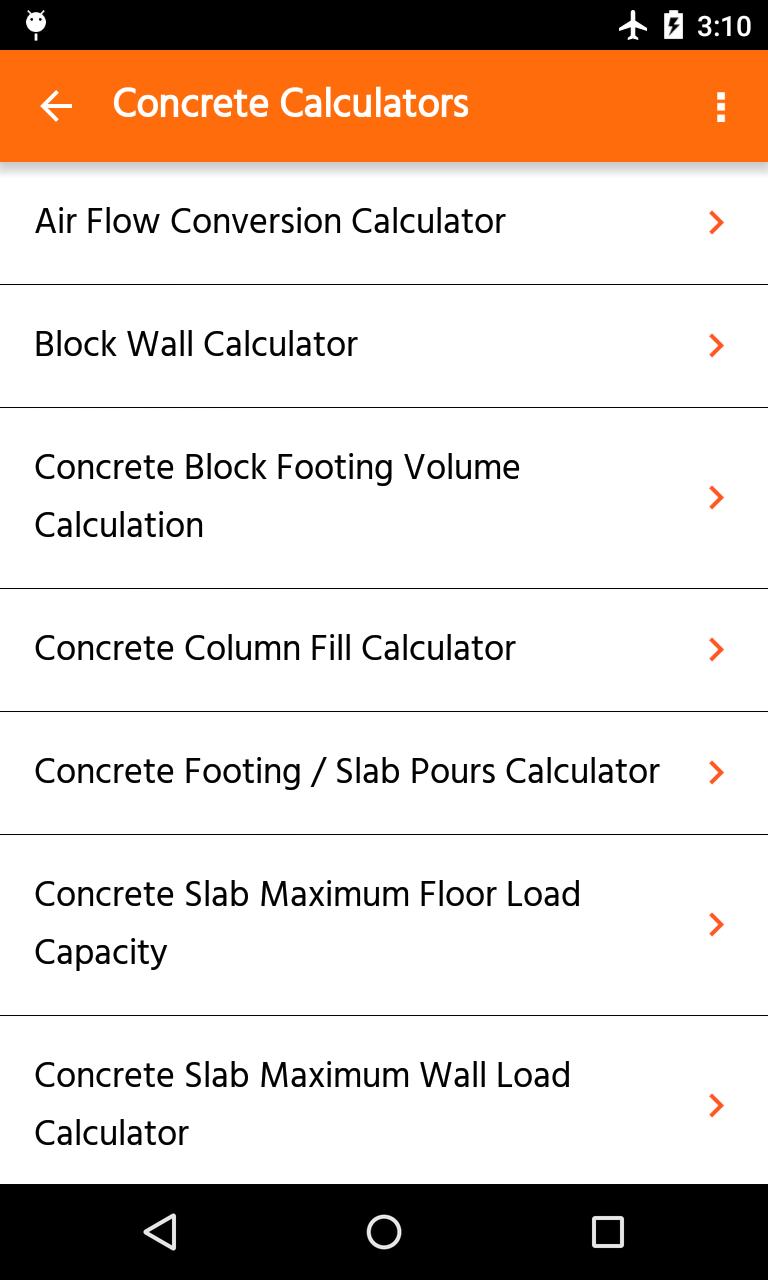The width and height of the screenshot is (768, 1280).
Task: Open Air Flow Conversion Calculator
Action: 270,222
